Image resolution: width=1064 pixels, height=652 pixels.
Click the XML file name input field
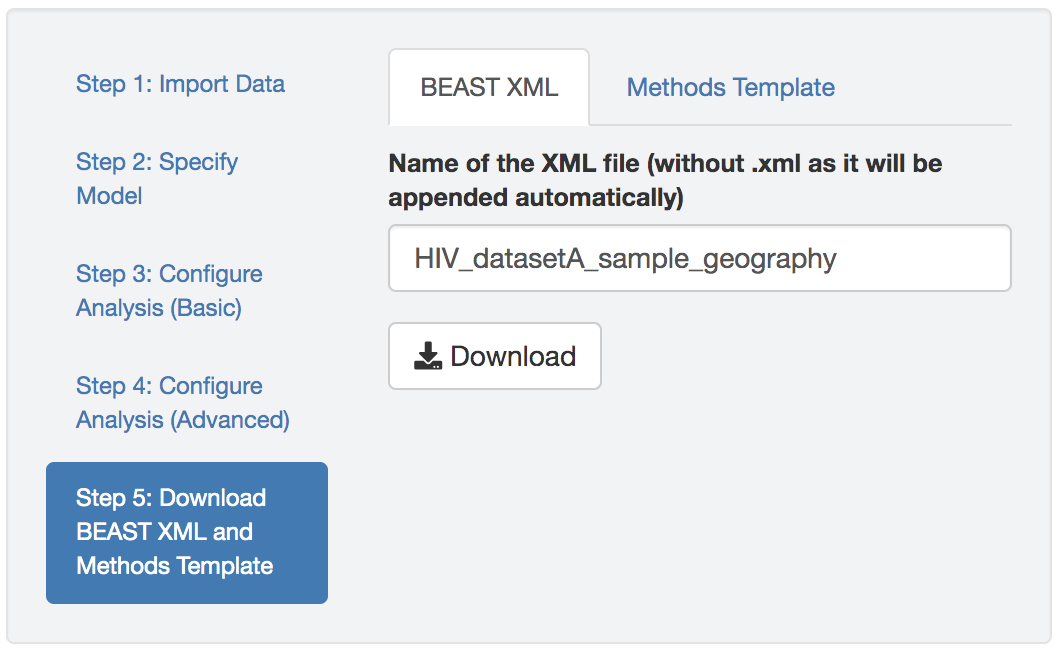(x=699, y=259)
